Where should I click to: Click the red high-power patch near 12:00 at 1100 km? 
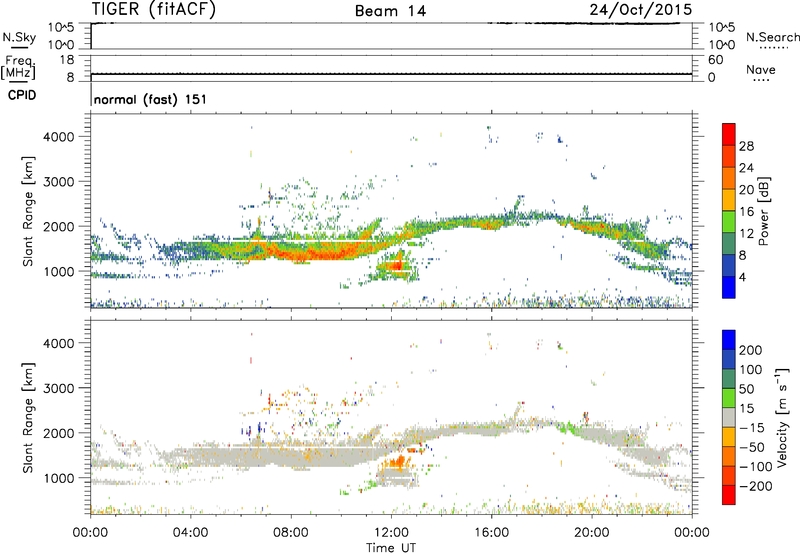[396, 265]
